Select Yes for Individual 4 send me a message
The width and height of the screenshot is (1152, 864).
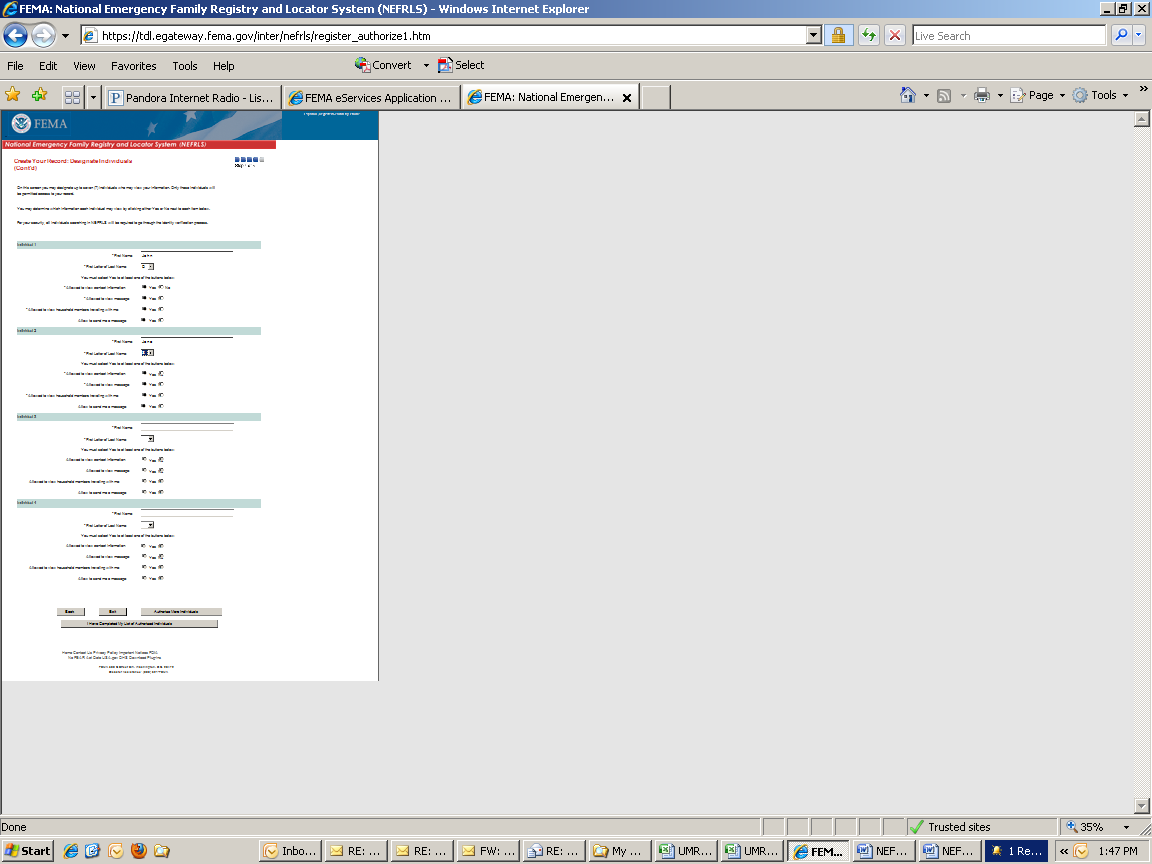click(144, 577)
